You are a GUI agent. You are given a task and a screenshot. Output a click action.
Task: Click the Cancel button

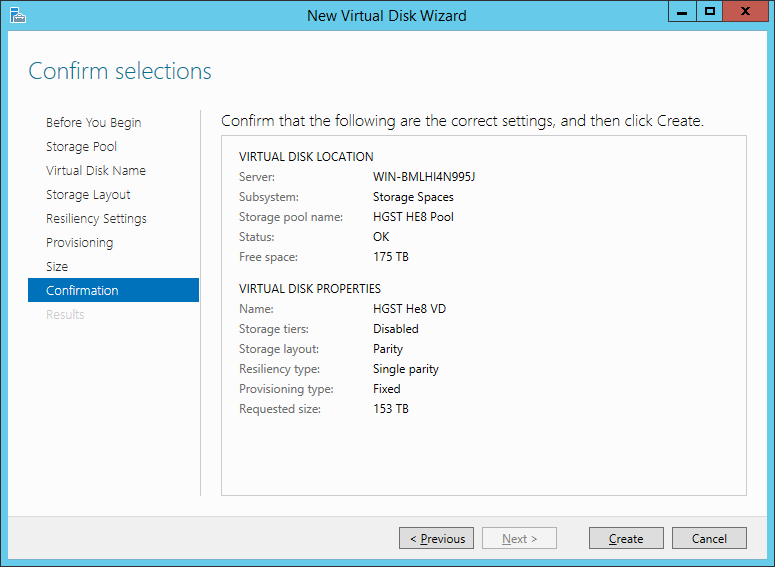709,538
